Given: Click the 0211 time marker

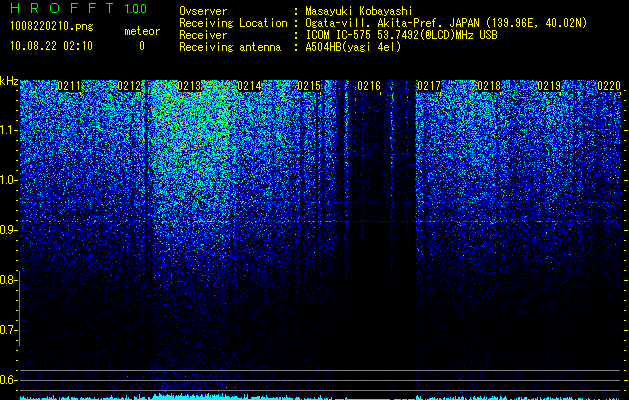Looking at the screenshot, I should coord(69,86).
